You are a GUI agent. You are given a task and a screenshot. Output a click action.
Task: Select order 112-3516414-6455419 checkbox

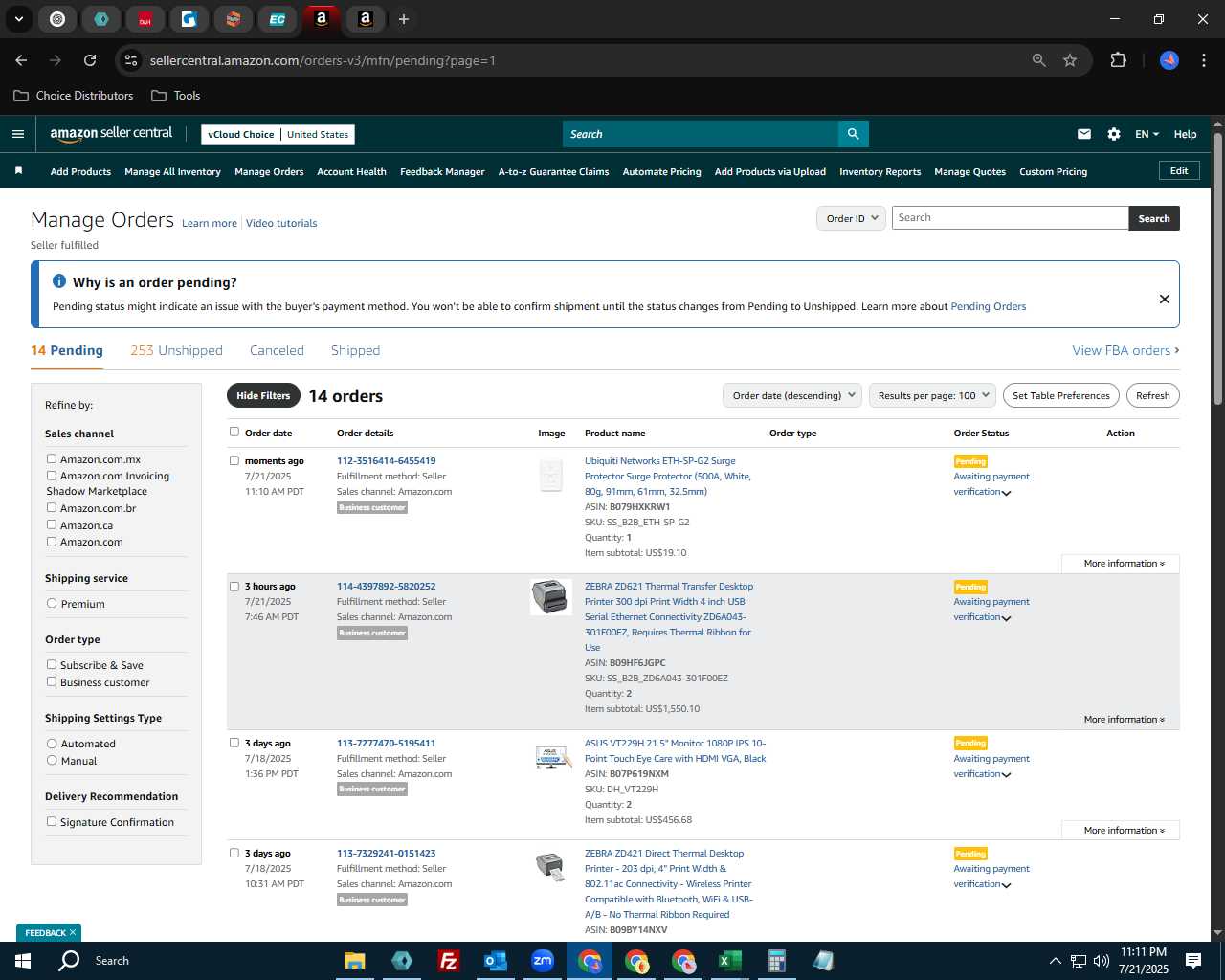point(234,460)
